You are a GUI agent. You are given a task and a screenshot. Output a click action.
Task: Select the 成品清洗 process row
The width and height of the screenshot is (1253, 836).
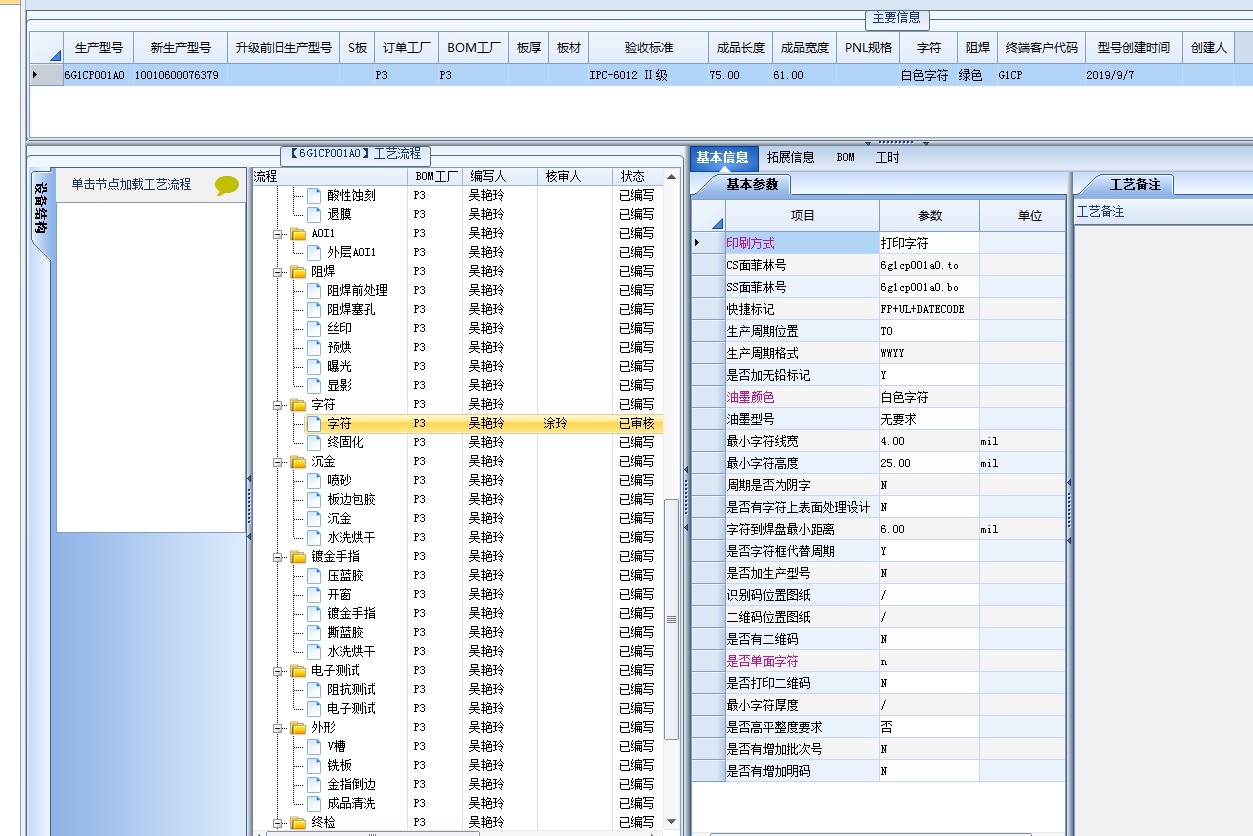(x=458, y=803)
